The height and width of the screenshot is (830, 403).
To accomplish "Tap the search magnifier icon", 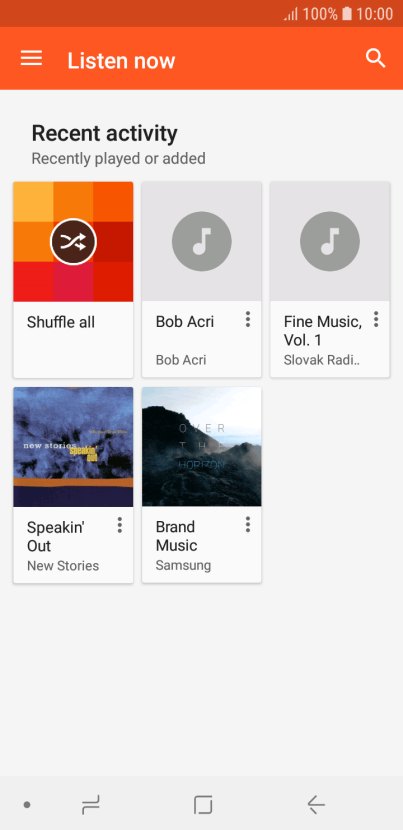I will (375, 58).
